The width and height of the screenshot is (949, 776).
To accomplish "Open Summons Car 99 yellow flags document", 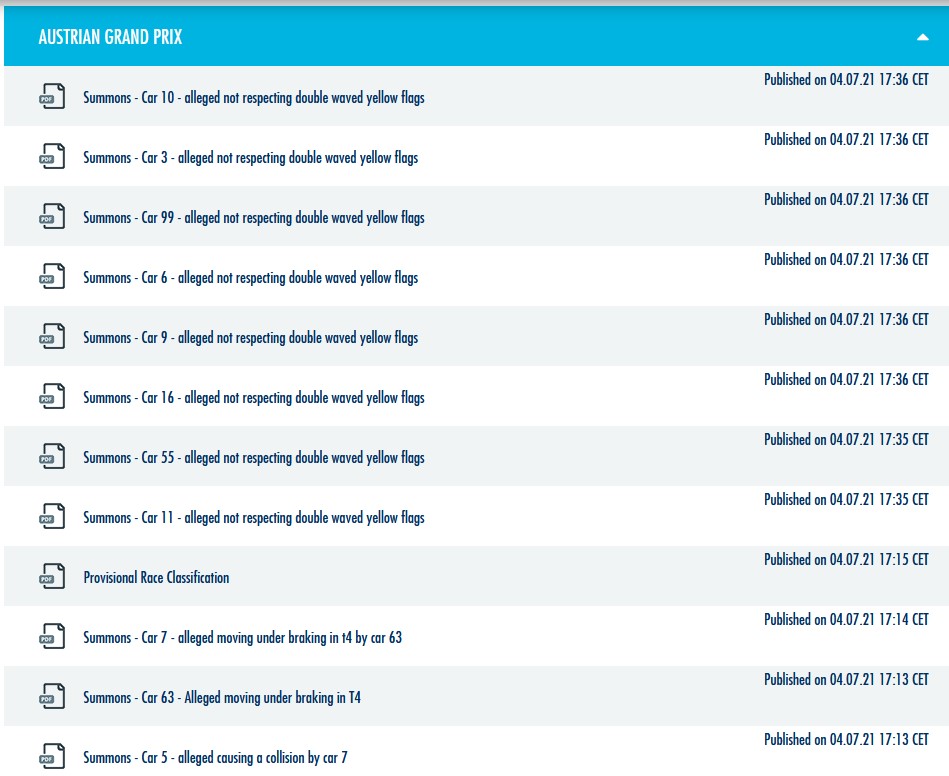I will pos(254,217).
